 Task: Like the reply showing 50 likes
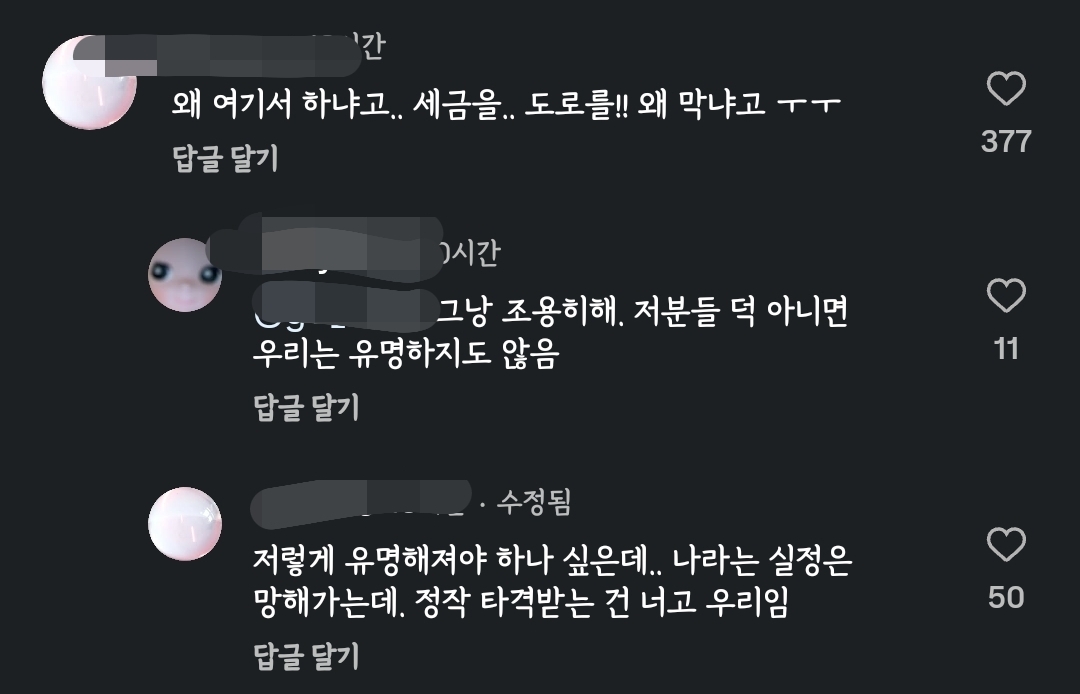(1006, 544)
